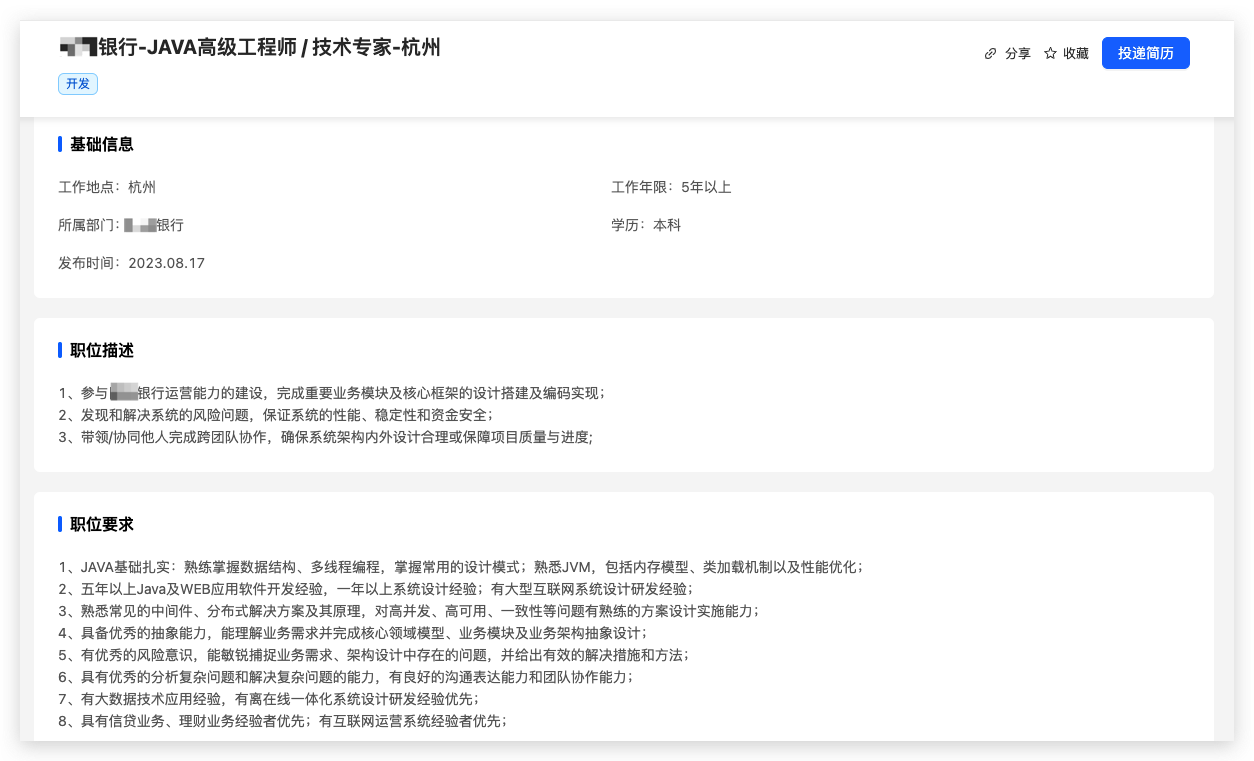Viewport: 1254px width, 761px height.
Task: Click the first job description line
Action: click(331, 393)
